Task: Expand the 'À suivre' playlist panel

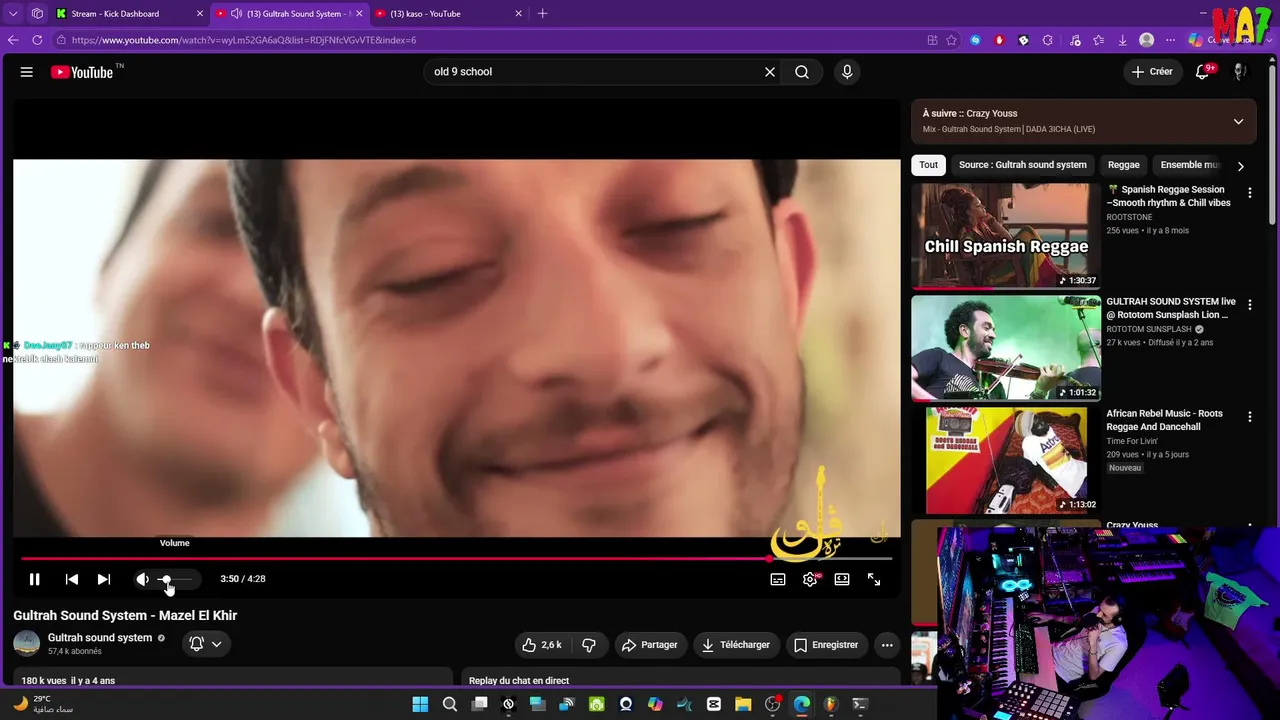Action: click(x=1238, y=121)
